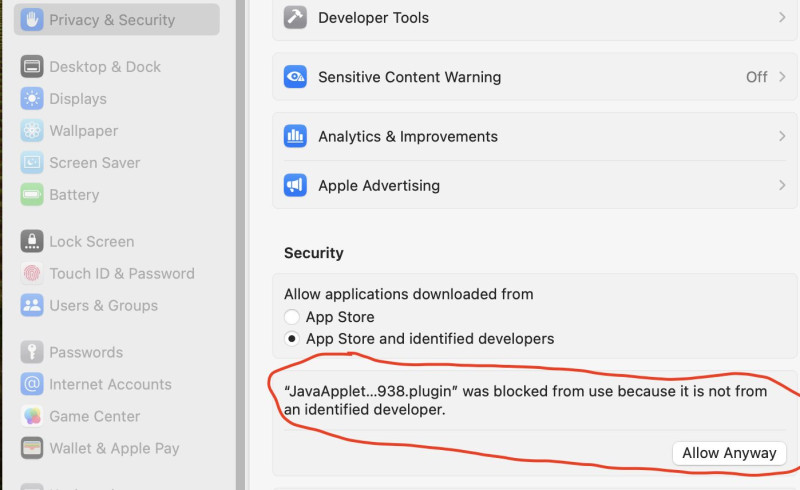Open Touch ID & Password label

point(122,274)
